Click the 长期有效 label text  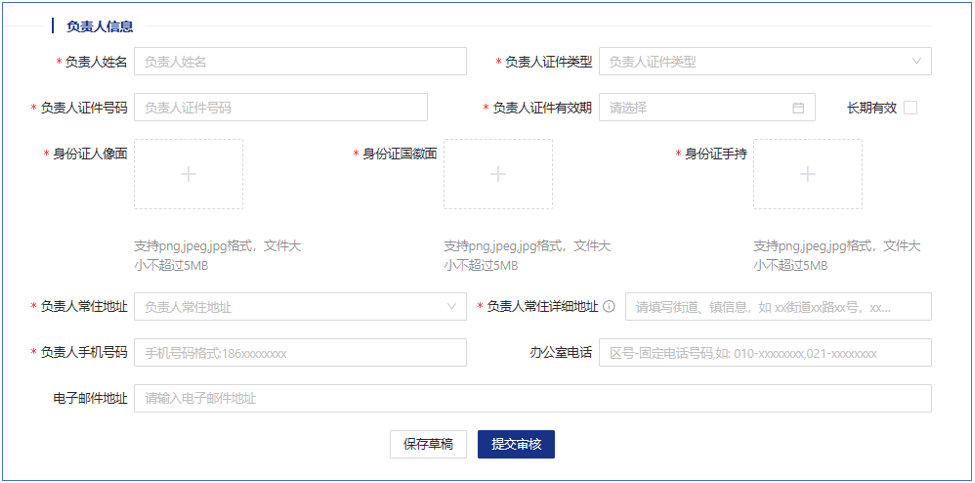(871, 108)
